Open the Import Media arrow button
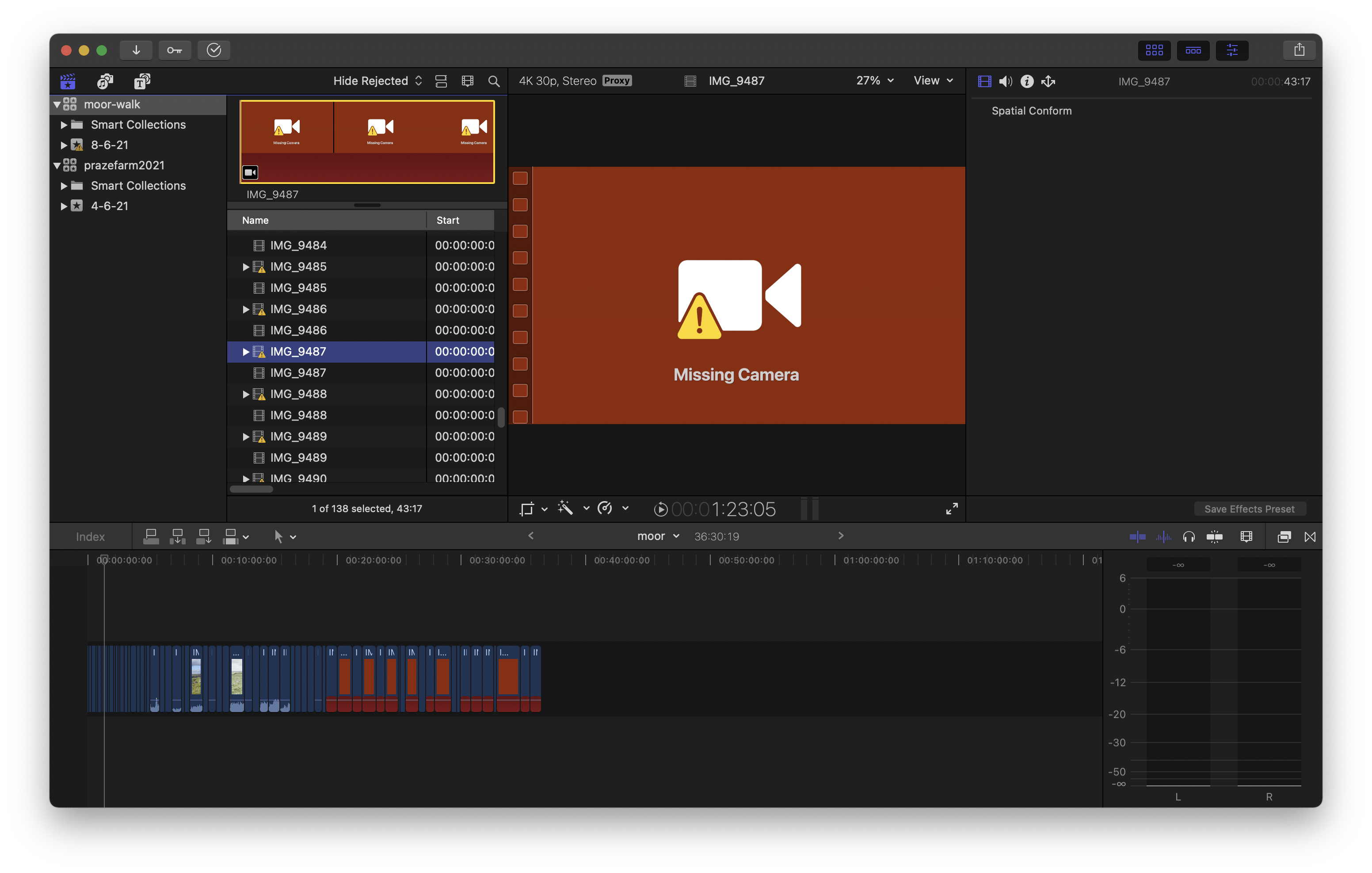Viewport: 1372px width, 873px height. pyautogui.click(x=136, y=50)
